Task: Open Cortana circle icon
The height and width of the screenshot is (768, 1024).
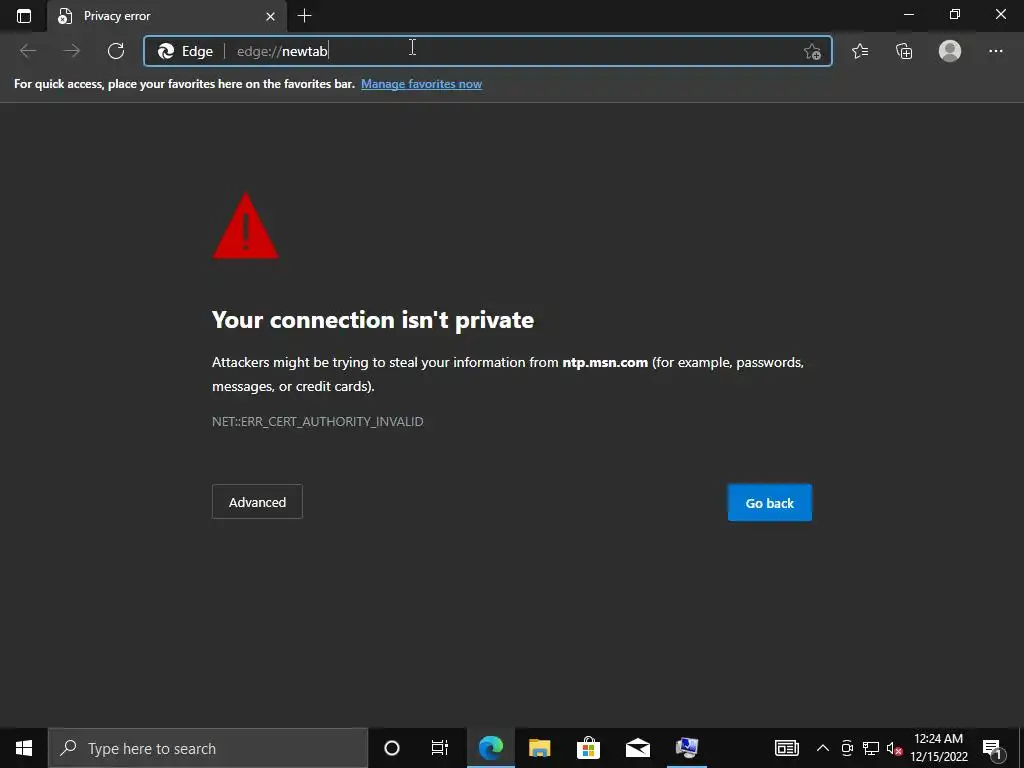Action: [x=392, y=748]
